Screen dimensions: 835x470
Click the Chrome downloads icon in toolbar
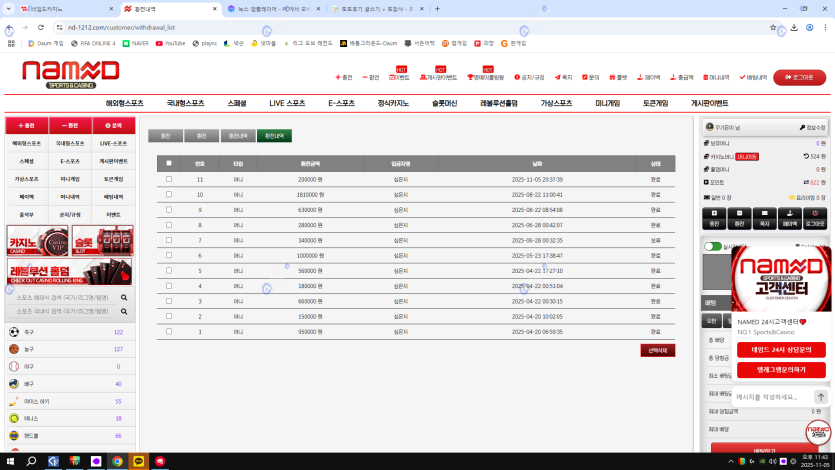tap(793, 27)
